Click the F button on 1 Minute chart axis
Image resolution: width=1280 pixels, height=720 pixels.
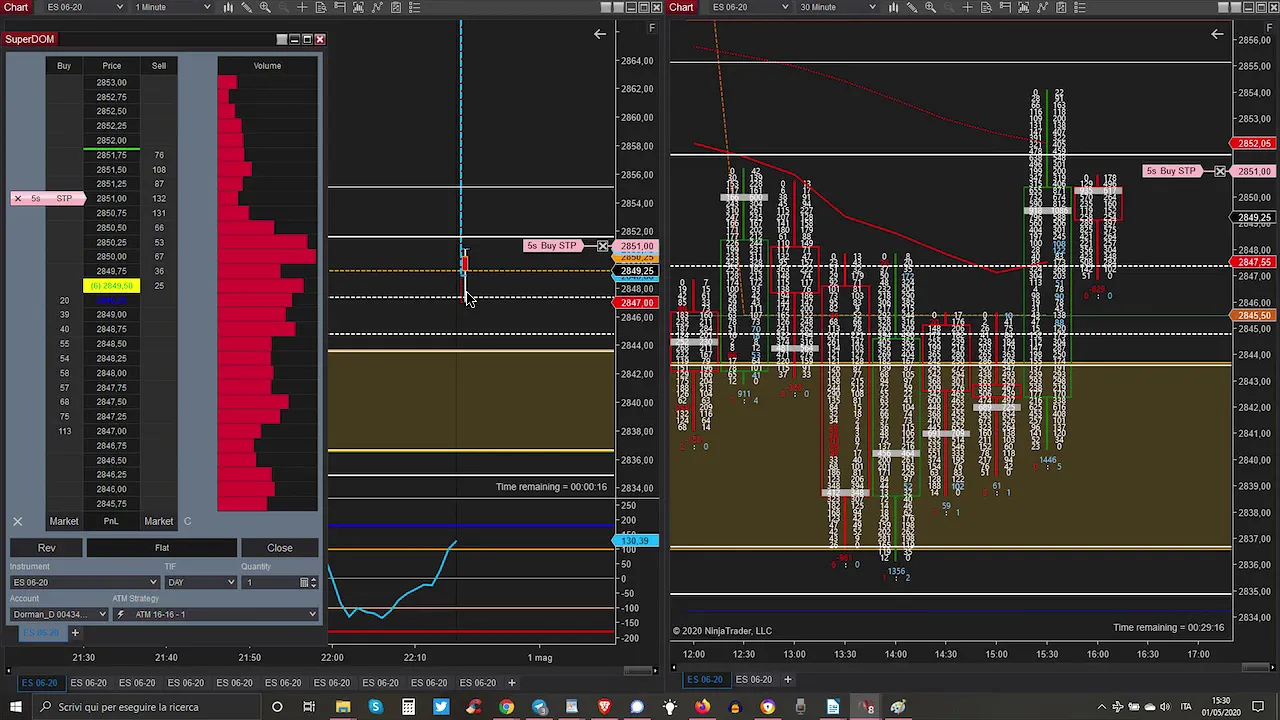tap(652, 28)
